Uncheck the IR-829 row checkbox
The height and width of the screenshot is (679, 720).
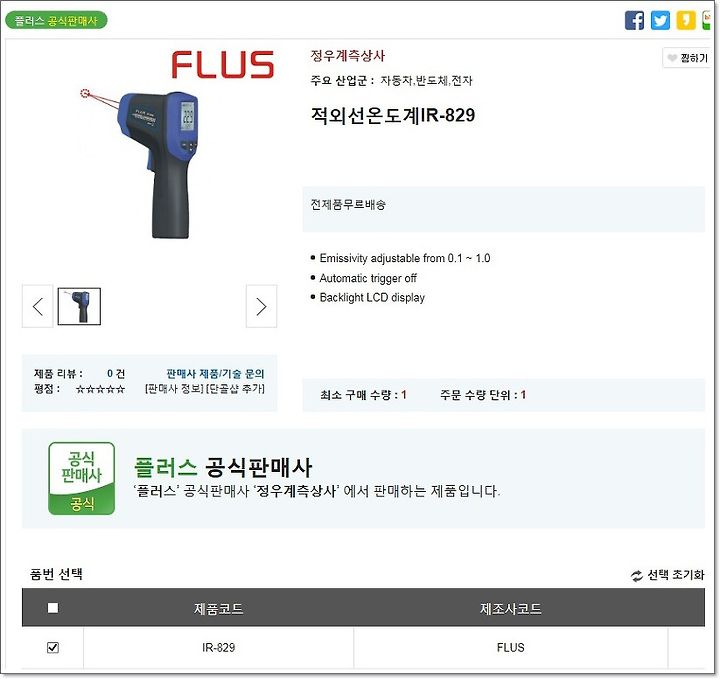click(x=53, y=647)
